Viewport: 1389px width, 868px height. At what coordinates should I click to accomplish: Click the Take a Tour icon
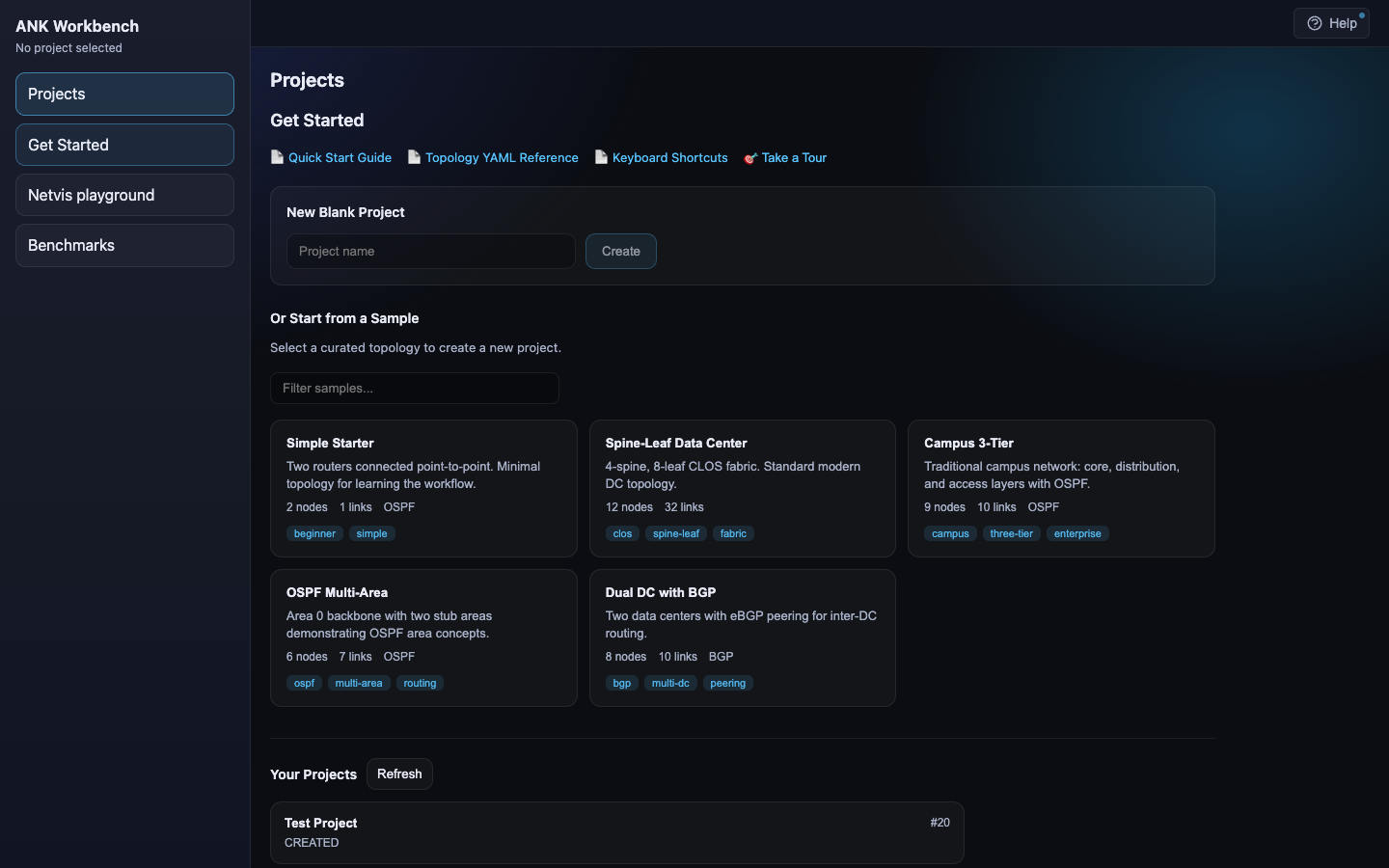point(750,158)
